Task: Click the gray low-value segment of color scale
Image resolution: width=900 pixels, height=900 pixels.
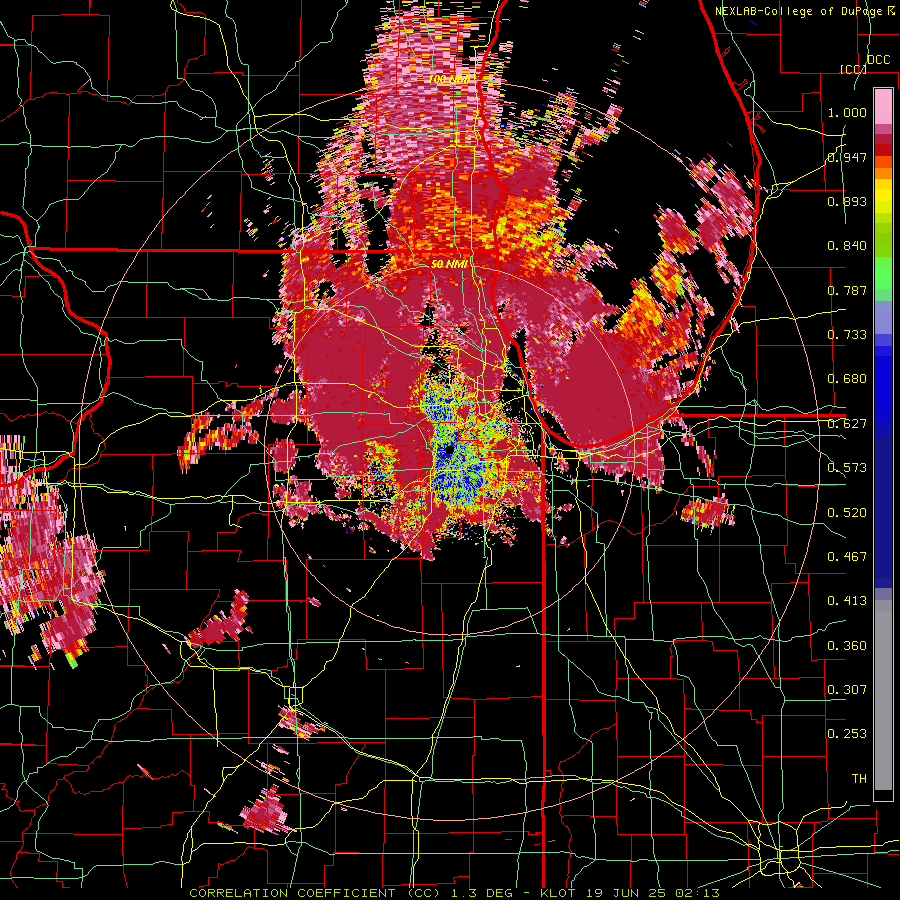Action: 883,695
